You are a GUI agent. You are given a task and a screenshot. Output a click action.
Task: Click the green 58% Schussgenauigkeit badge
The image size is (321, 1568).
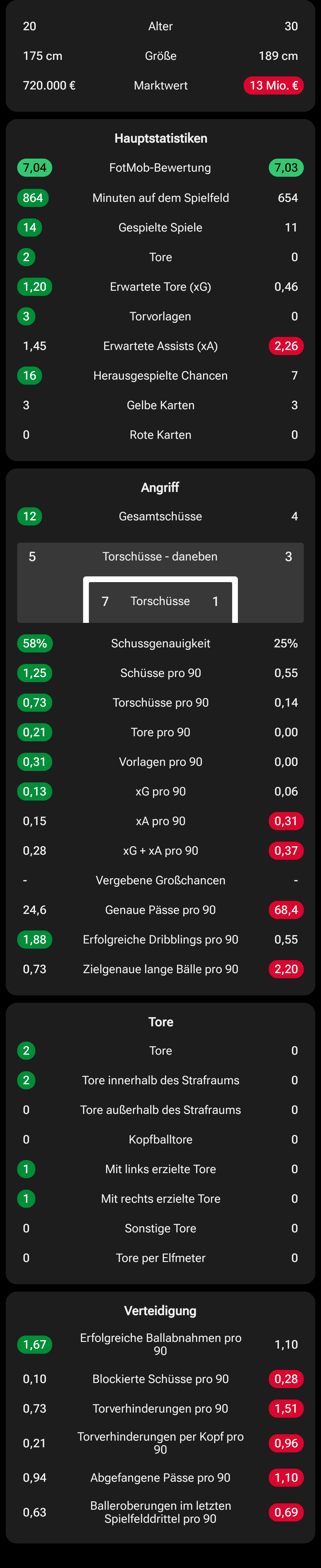[x=35, y=643]
